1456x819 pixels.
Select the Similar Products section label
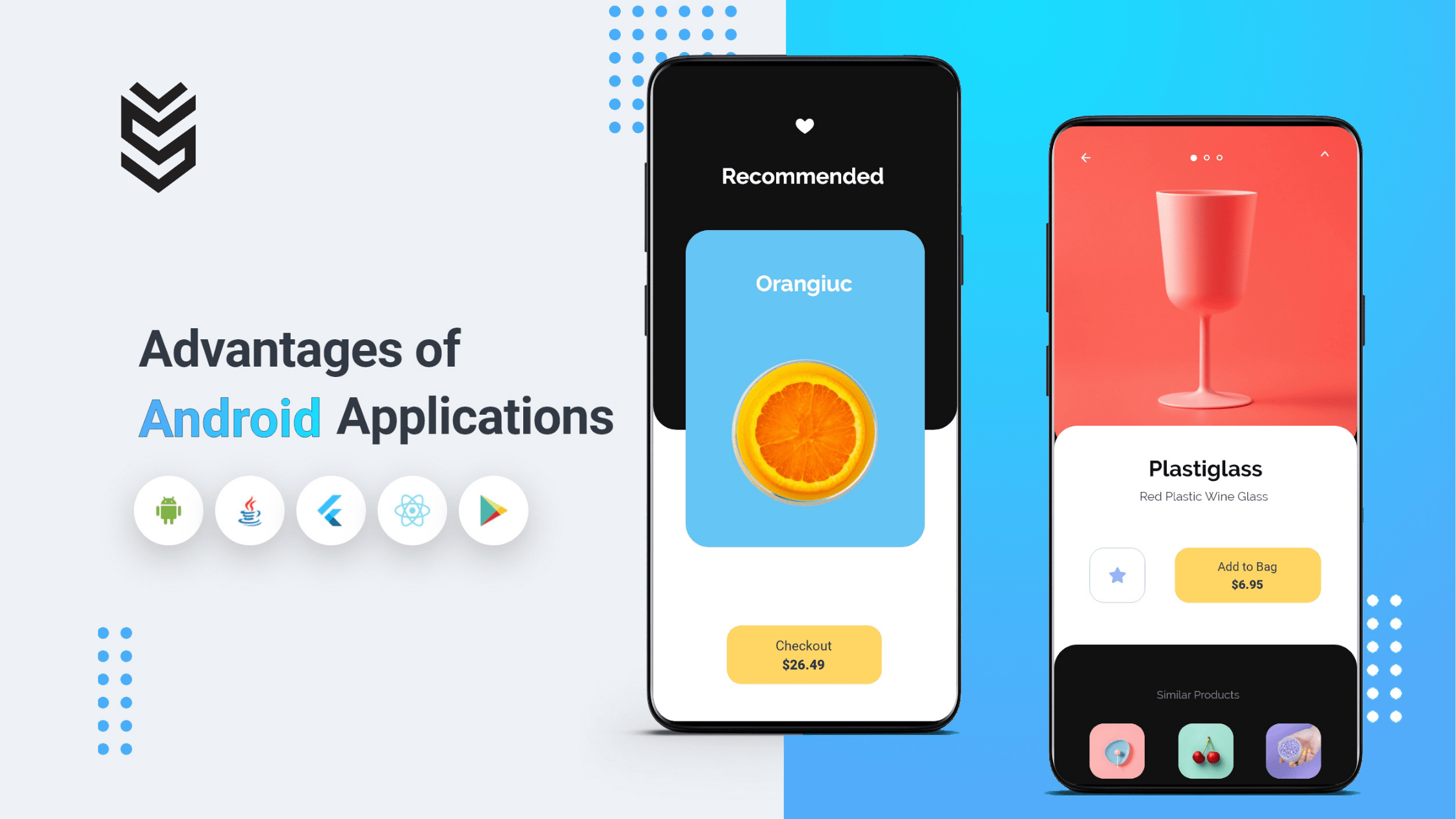pyautogui.click(x=1198, y=694)
